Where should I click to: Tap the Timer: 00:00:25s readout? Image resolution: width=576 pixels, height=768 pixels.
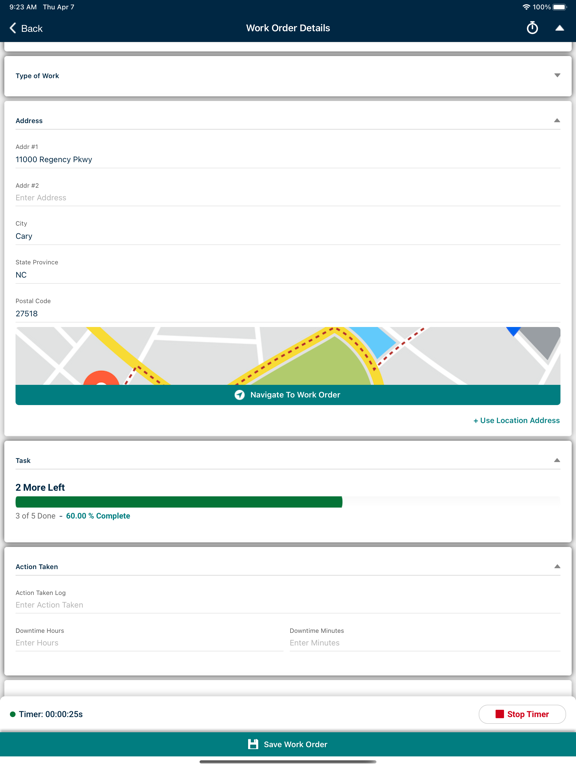click(51, 714)
